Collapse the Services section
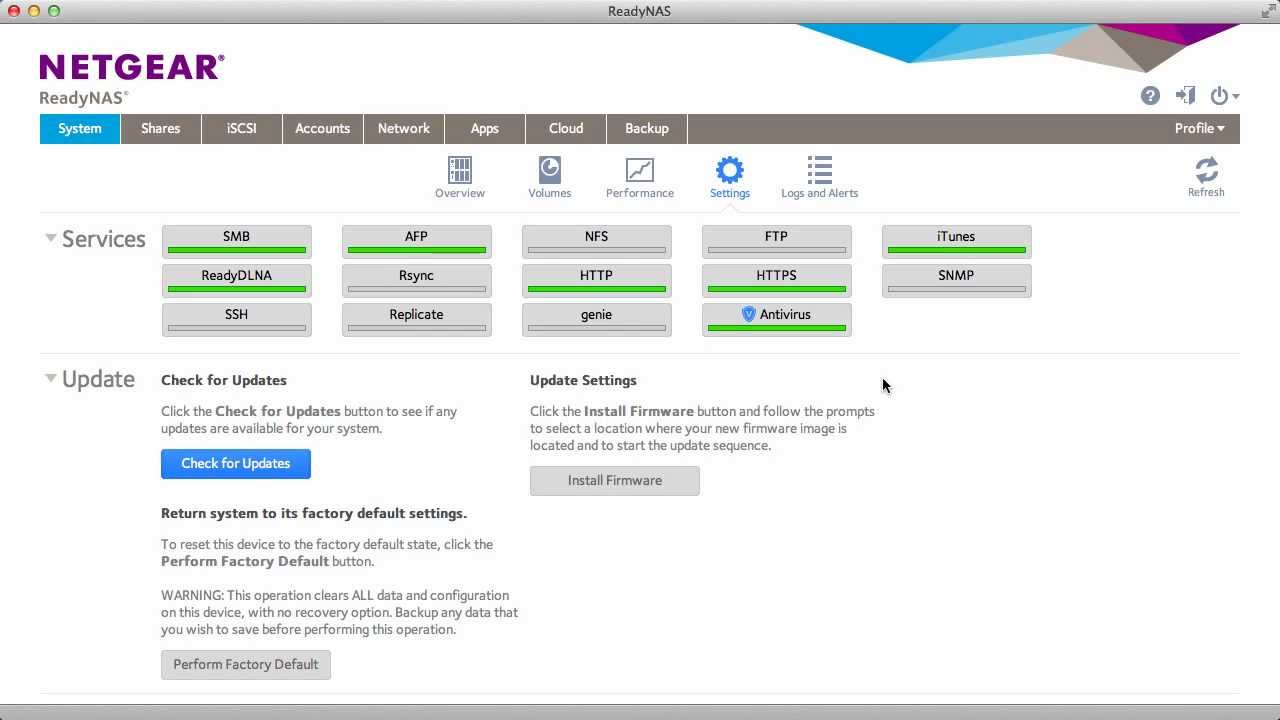The width and height of the screenshot is (1280, 720). [x=50, y=238]
